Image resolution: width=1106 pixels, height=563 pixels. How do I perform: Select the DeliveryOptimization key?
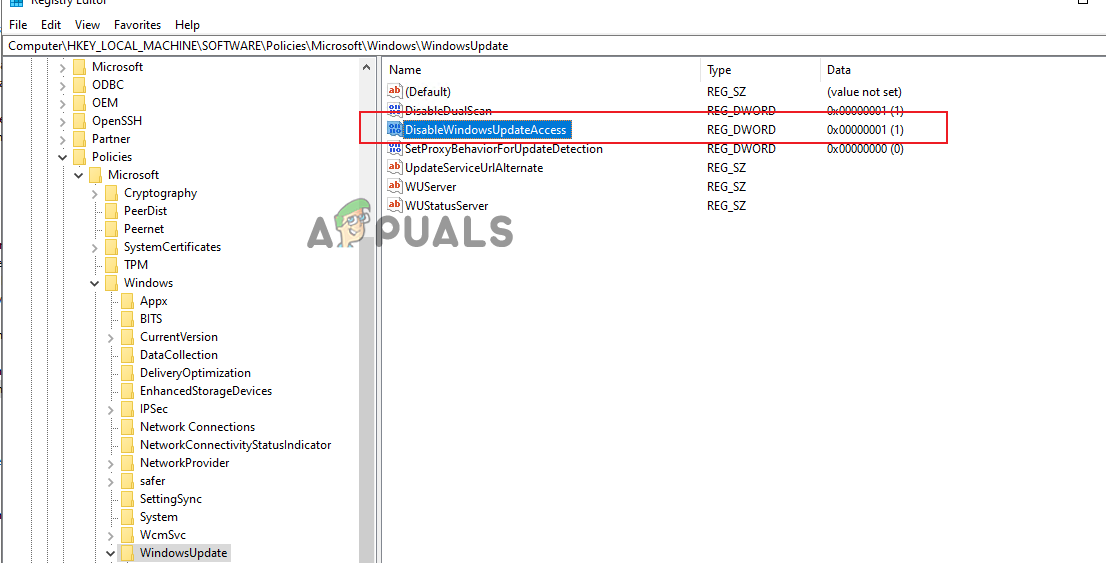[195, 373]
